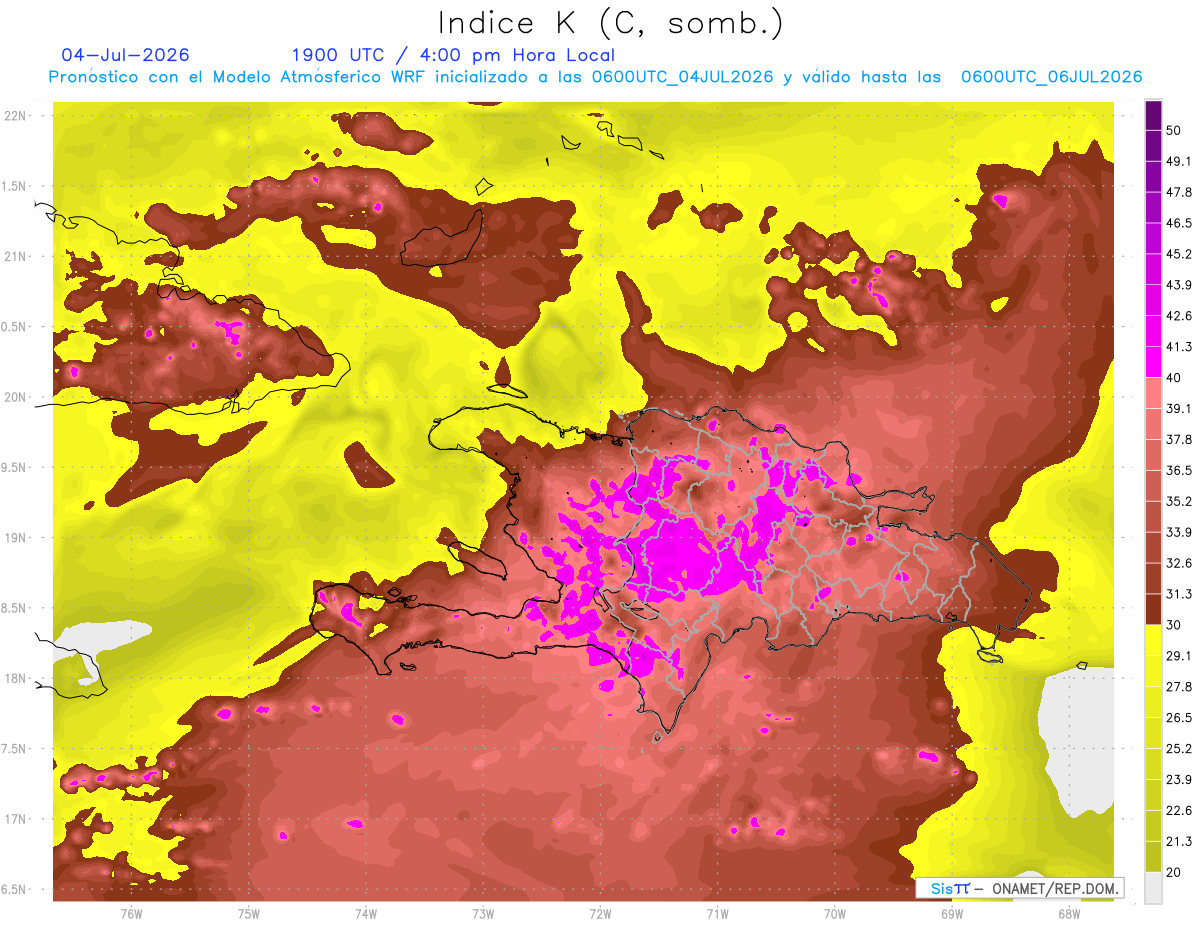Click the longitude axis label "72W"

click(x=600, y=913)
